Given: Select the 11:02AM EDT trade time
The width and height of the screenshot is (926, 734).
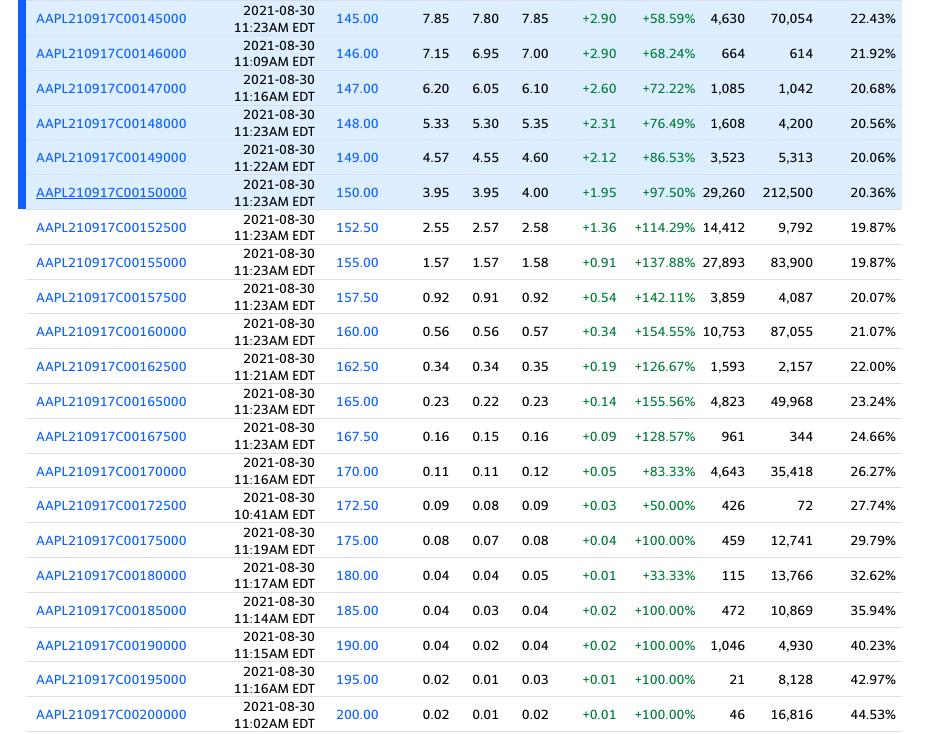Looking at the screenshot, I should point(275,723).
